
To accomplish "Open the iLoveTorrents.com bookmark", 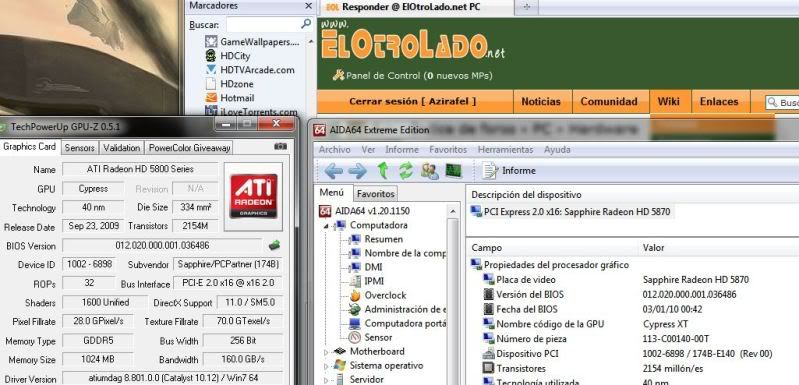I will (251, 112).
